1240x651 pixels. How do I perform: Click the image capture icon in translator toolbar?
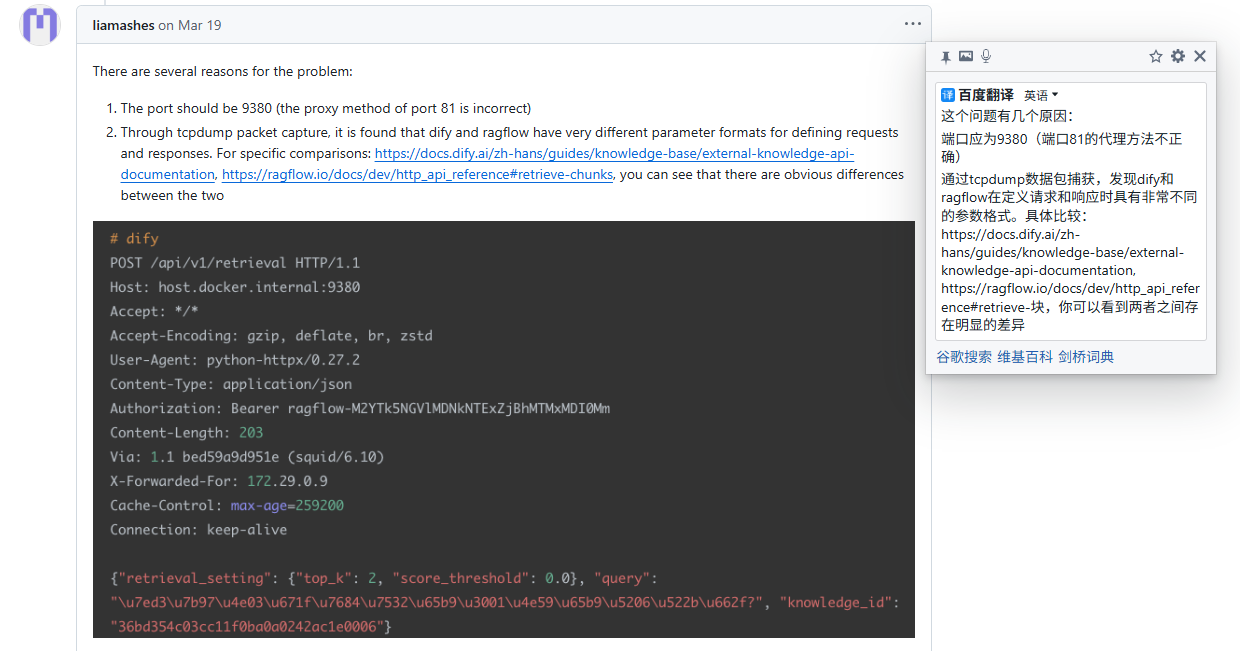965,56
